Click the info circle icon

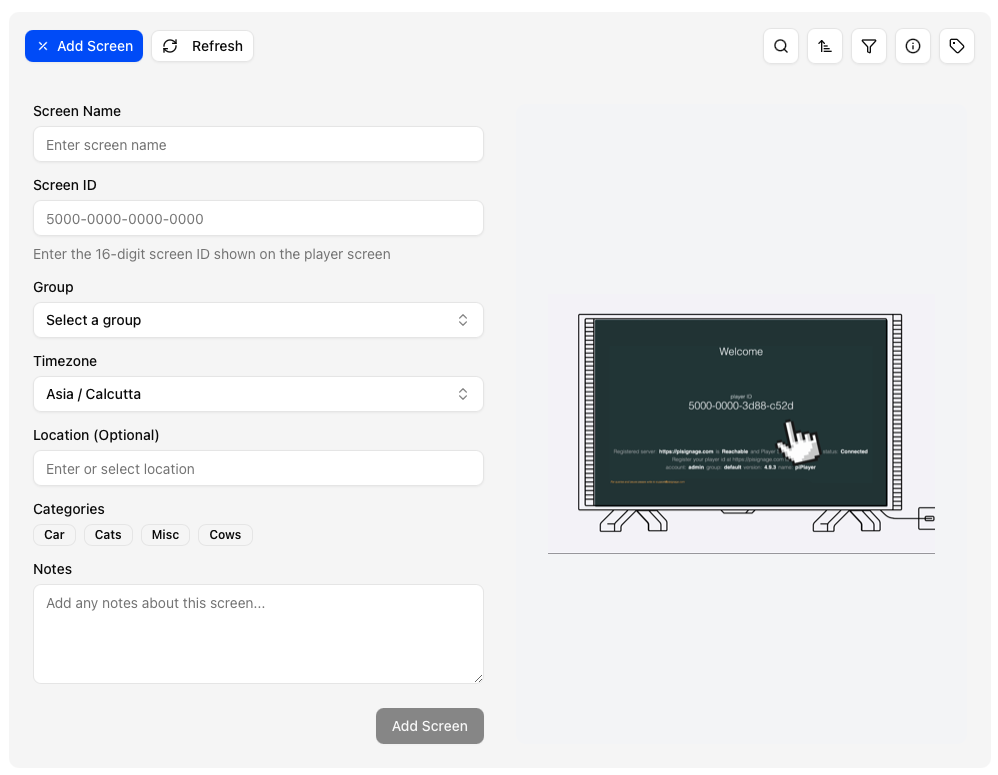tap(913, 46)
